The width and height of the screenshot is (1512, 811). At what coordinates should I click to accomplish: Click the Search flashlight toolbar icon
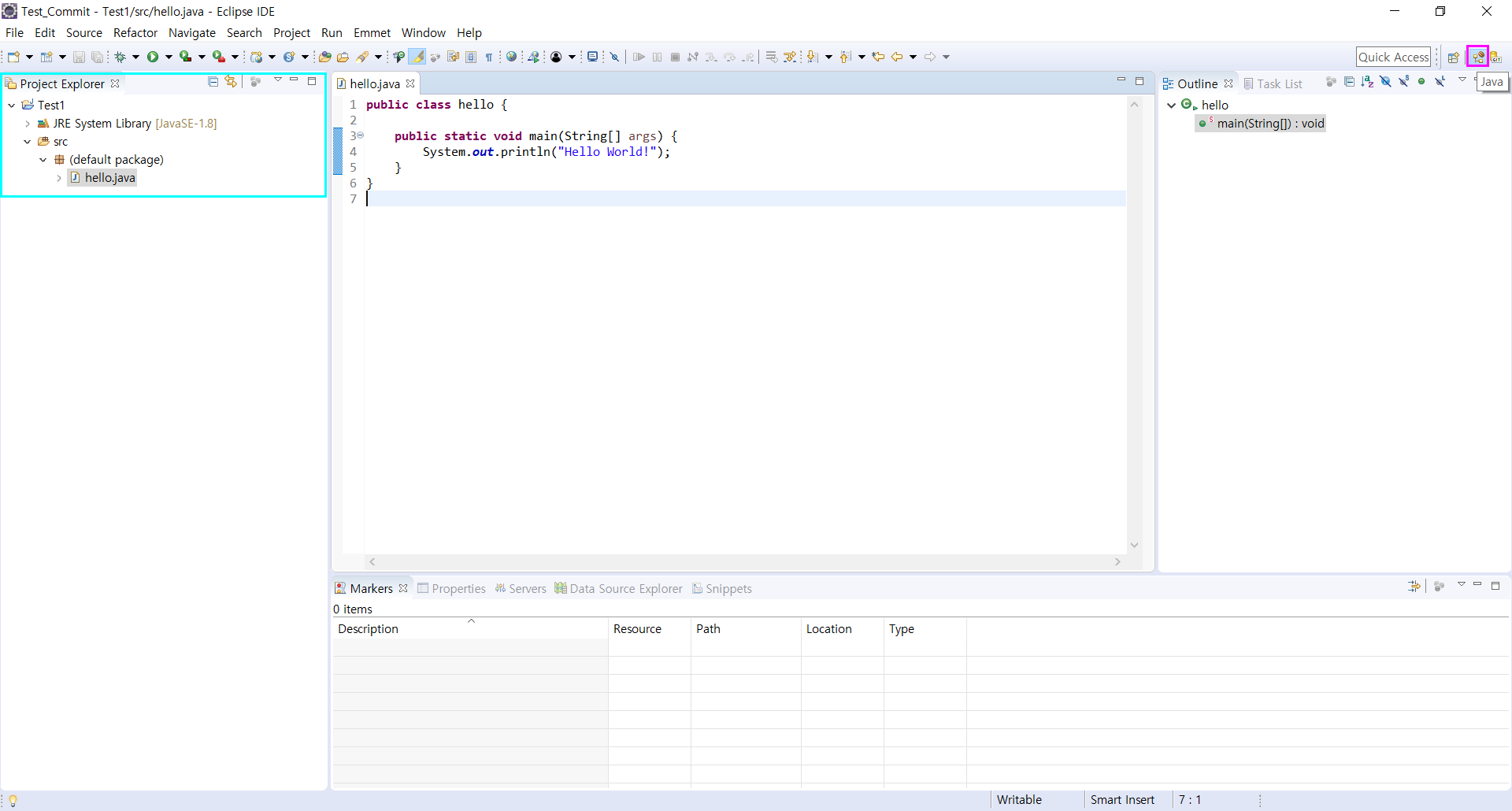click(362, 57)
